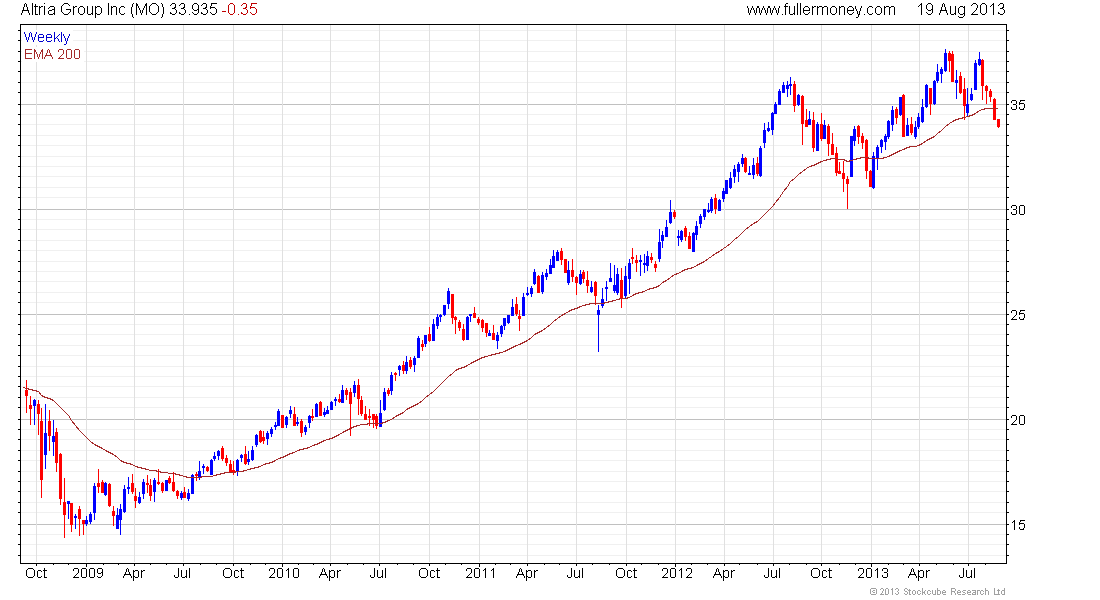Click the 15 price axis label
This screenshot has height=600, width=1100.
point(1017,525)
